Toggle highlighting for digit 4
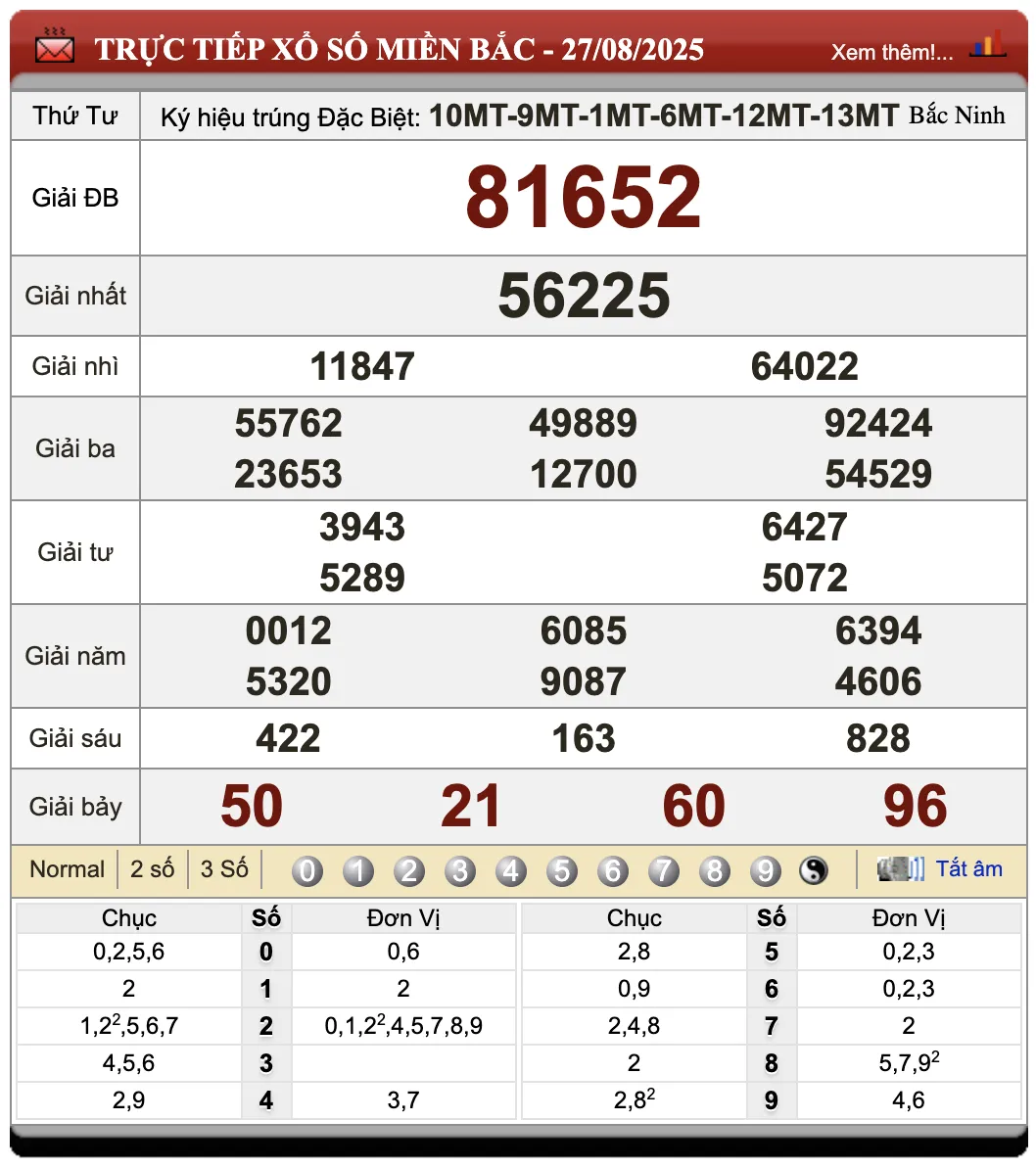The height and width of the screenshot is (1167, 1036). (511, 869)
